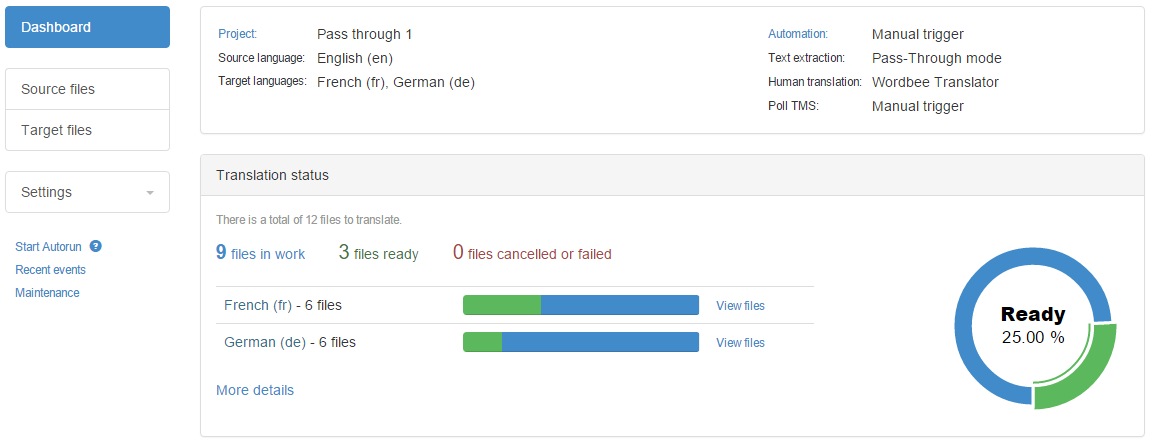Screen dimensions: 1156x447
Task: View files for German translation
Action: pos(740,343)
